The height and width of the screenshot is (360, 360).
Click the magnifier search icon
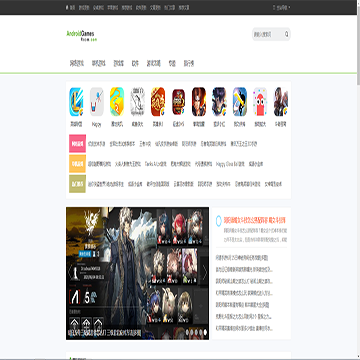pyautogui.click(x=286, y=34)
